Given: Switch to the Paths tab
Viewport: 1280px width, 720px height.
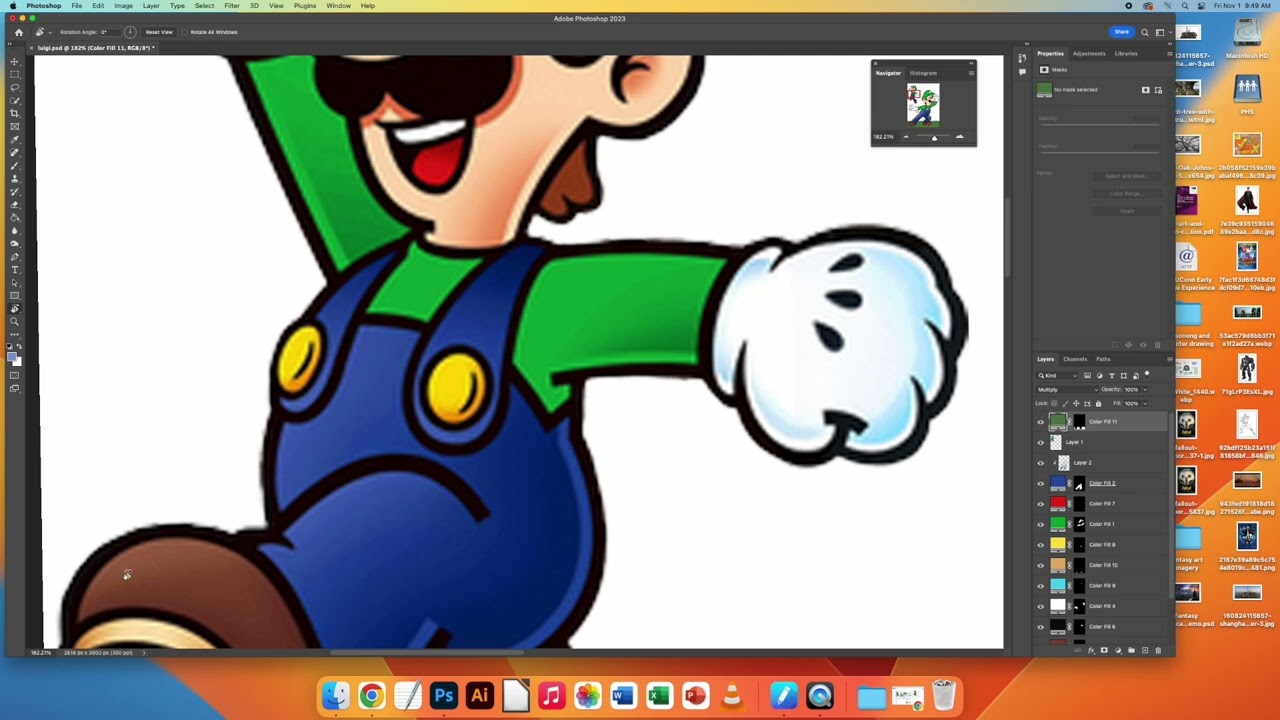Looking at the screenshot, I should tap(1103, 359).
